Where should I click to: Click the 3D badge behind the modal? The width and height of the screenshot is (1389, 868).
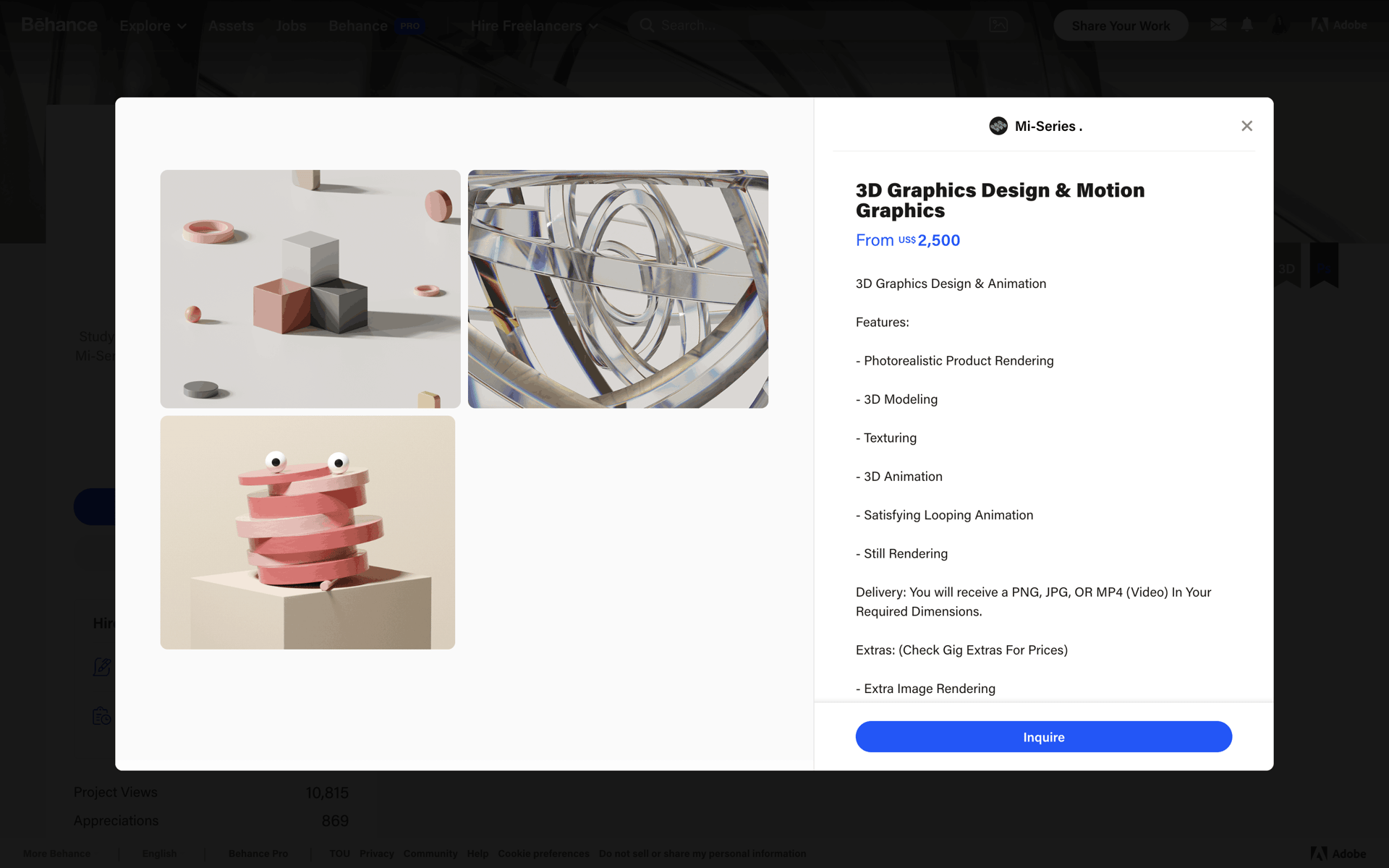tap(1287, 266)
